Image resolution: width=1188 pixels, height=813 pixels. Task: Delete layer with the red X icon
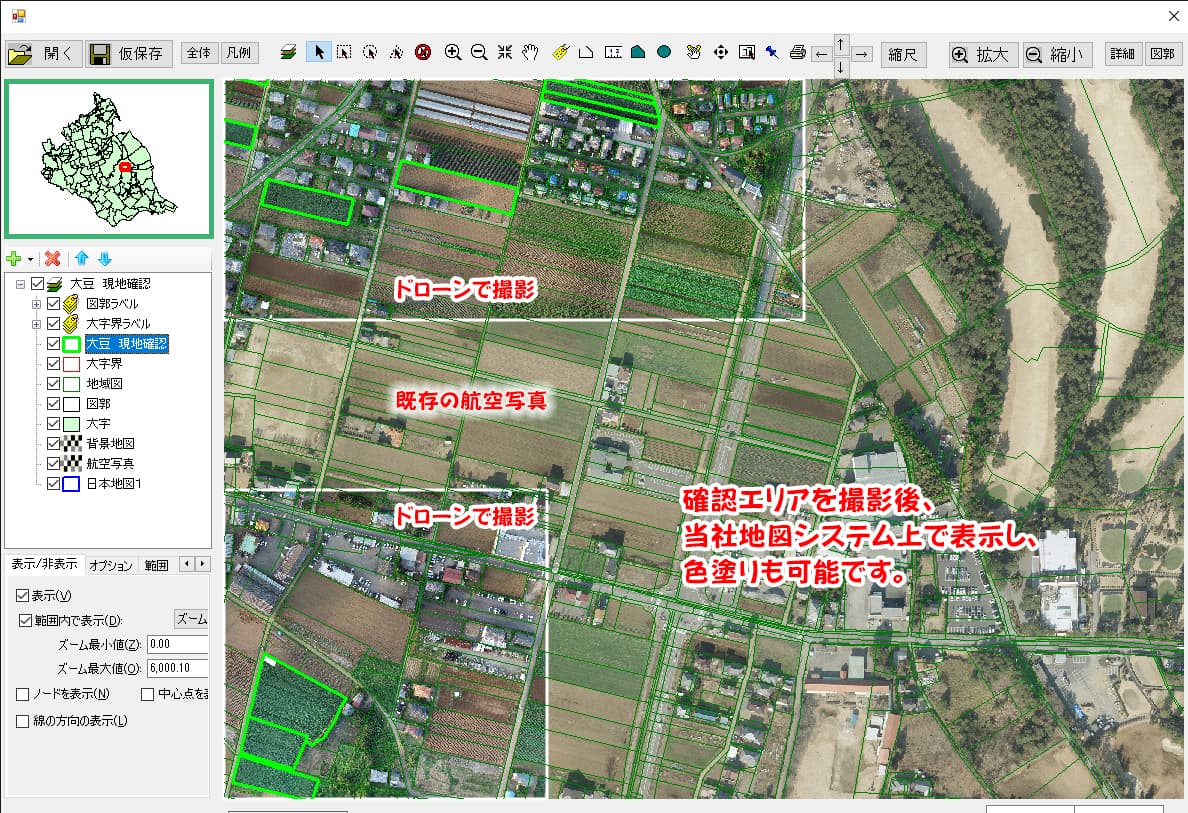(53, 259)
